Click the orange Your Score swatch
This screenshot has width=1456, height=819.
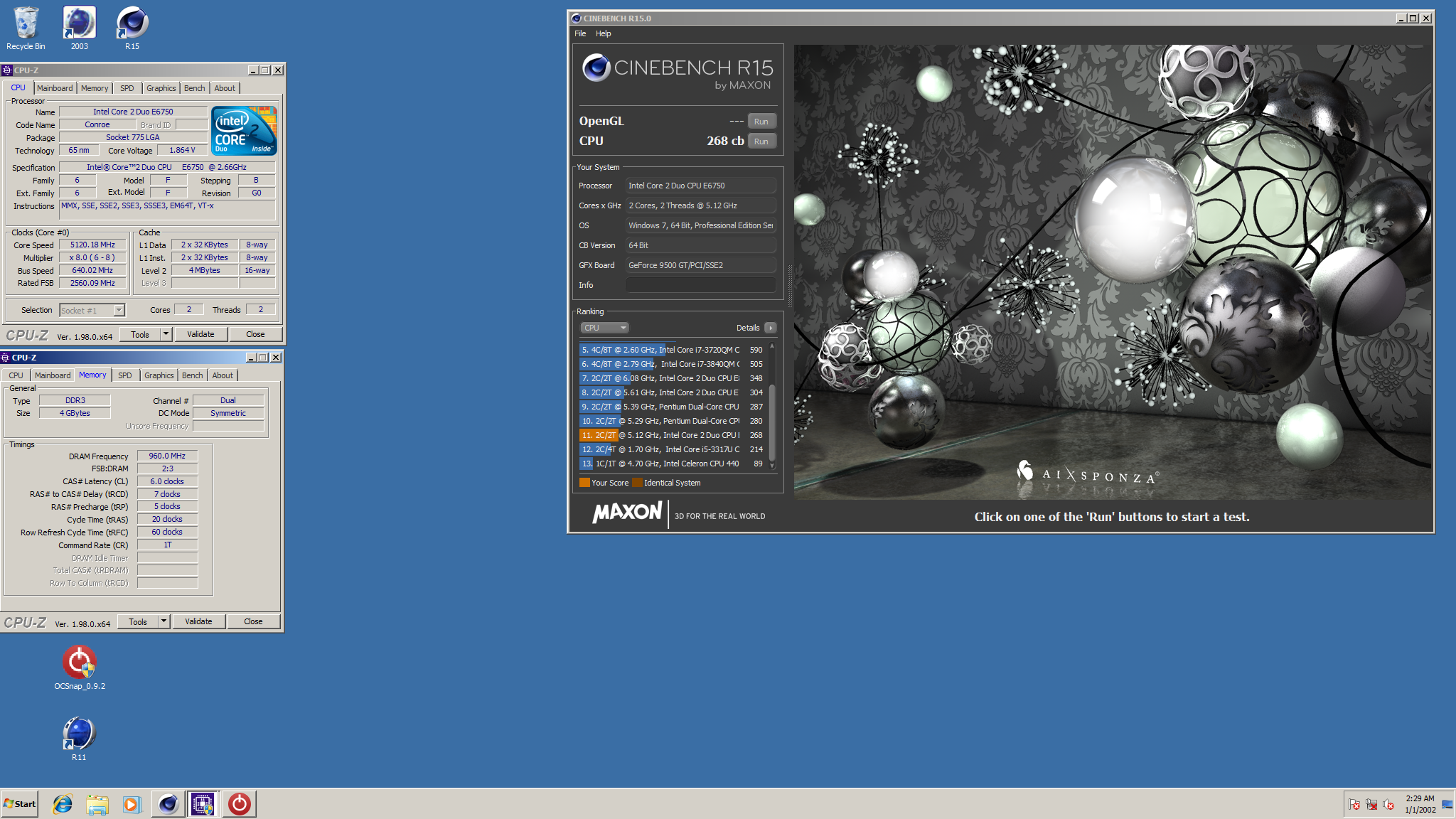coord(584,483)
